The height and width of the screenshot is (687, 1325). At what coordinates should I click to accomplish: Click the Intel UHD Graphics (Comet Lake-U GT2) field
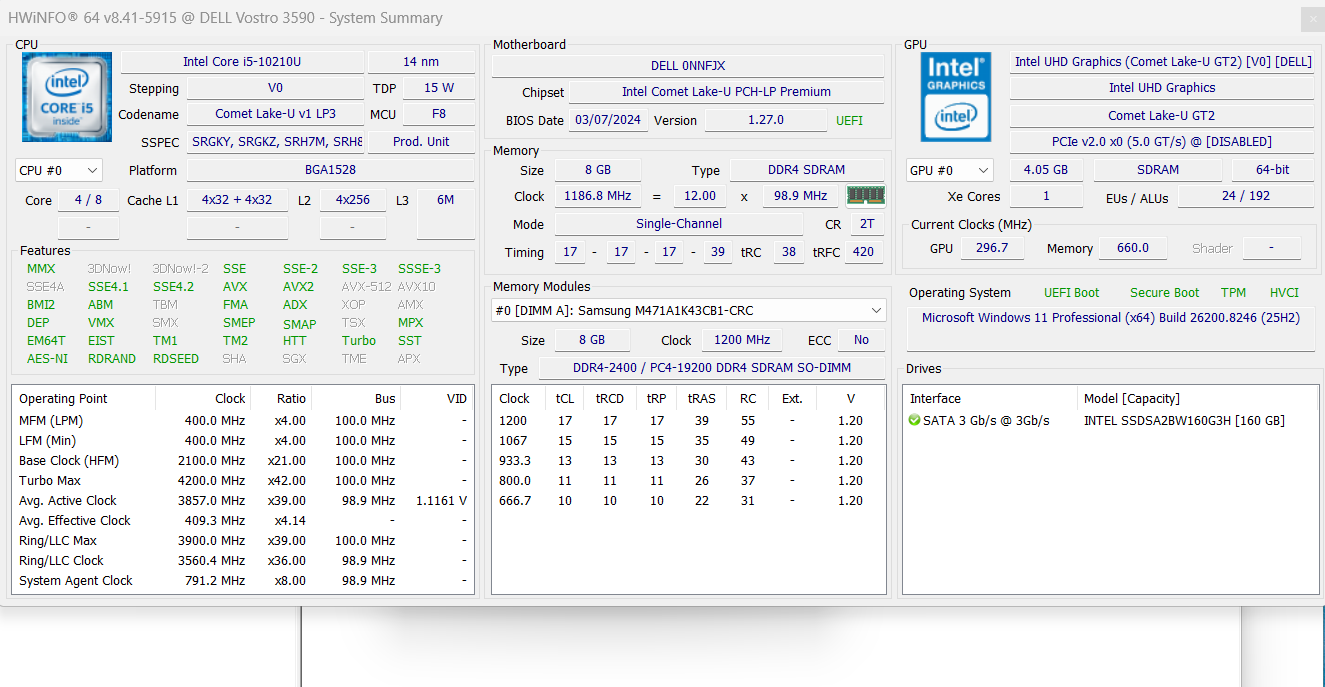(x=1162, y=62)
